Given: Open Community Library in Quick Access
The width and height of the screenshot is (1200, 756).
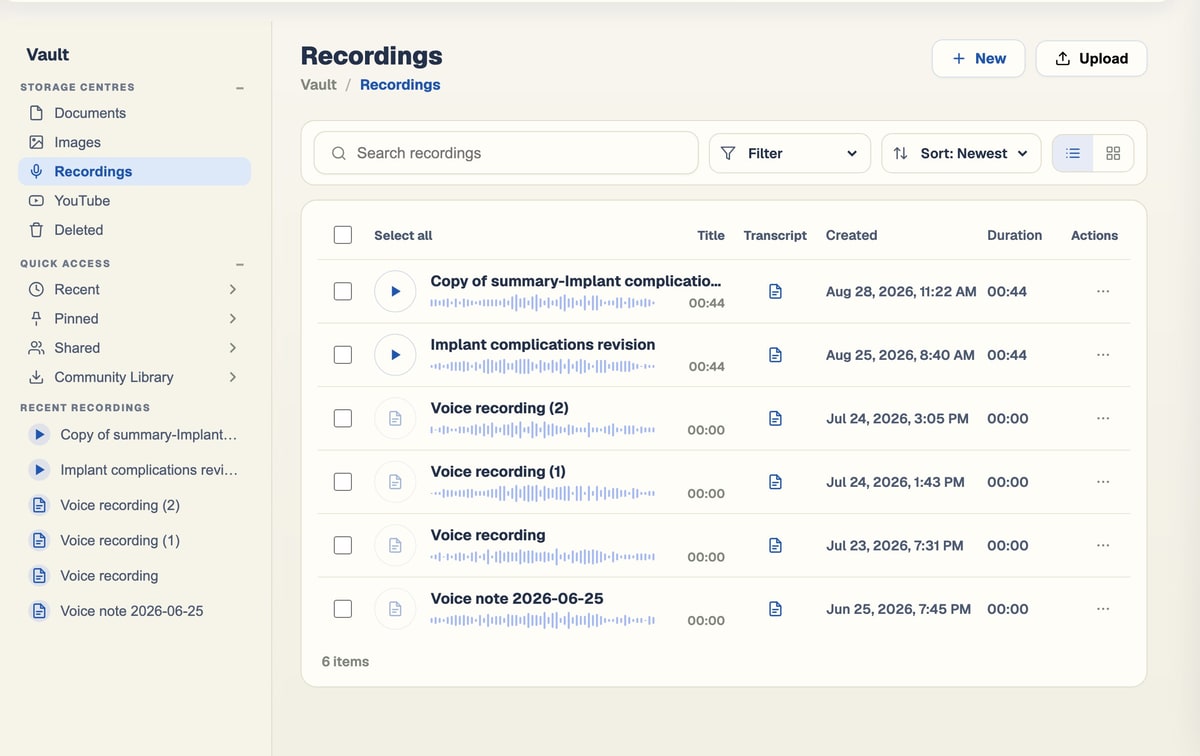Looking at the screenshot, I should click(134, 377).
